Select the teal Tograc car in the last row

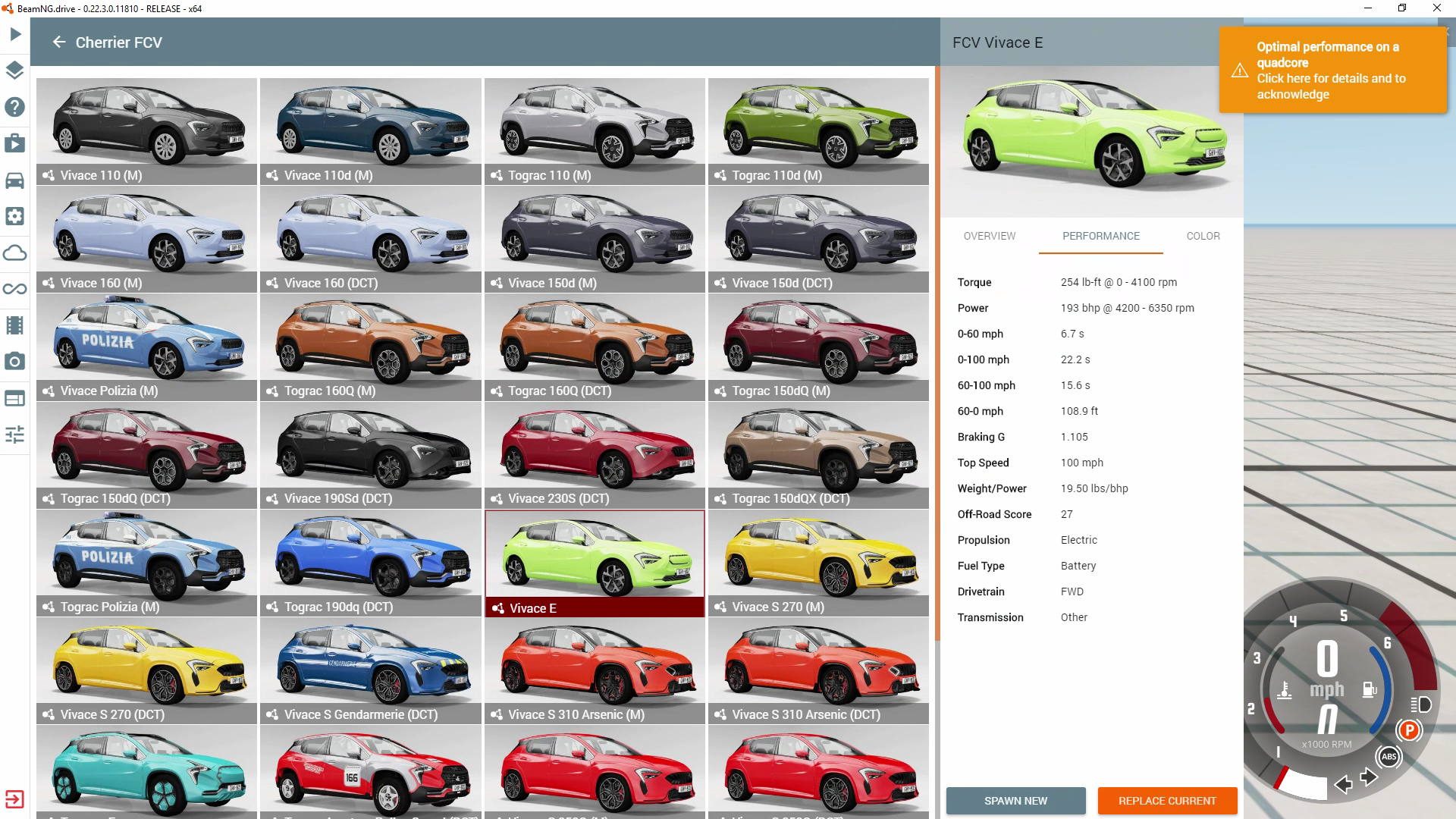146,771
